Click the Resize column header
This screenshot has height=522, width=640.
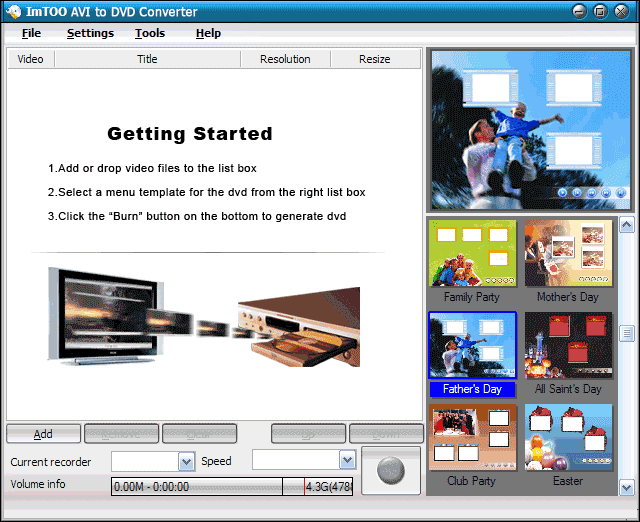(375, 59)
